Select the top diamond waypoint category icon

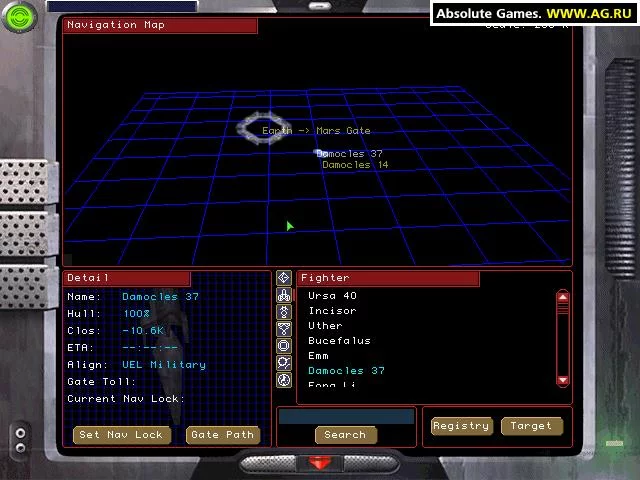[x=284, y=278]
